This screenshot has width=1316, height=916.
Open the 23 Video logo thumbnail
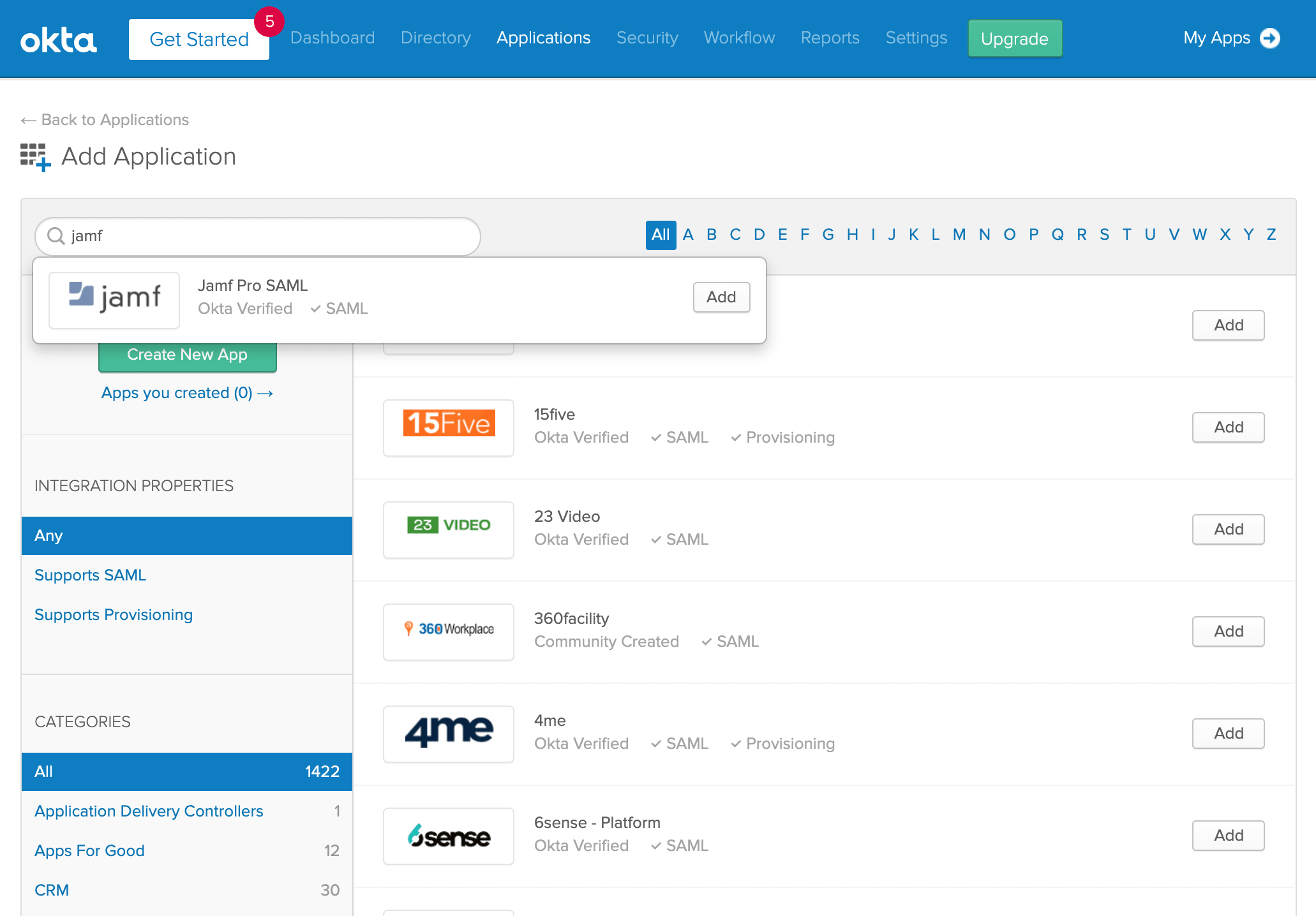[x=449, y=530]
